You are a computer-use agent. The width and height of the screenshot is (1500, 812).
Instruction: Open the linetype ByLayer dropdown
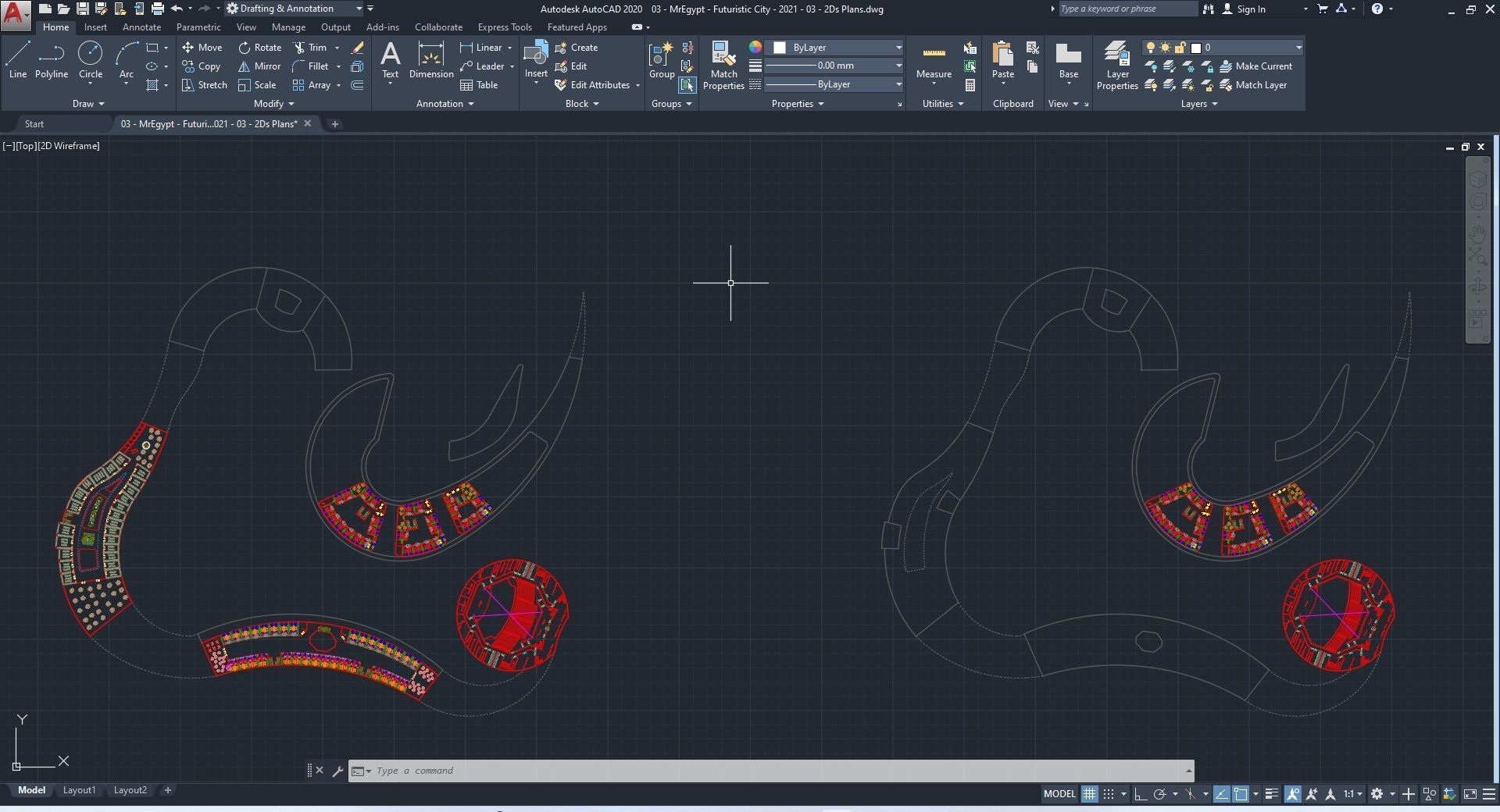[835, 84]
